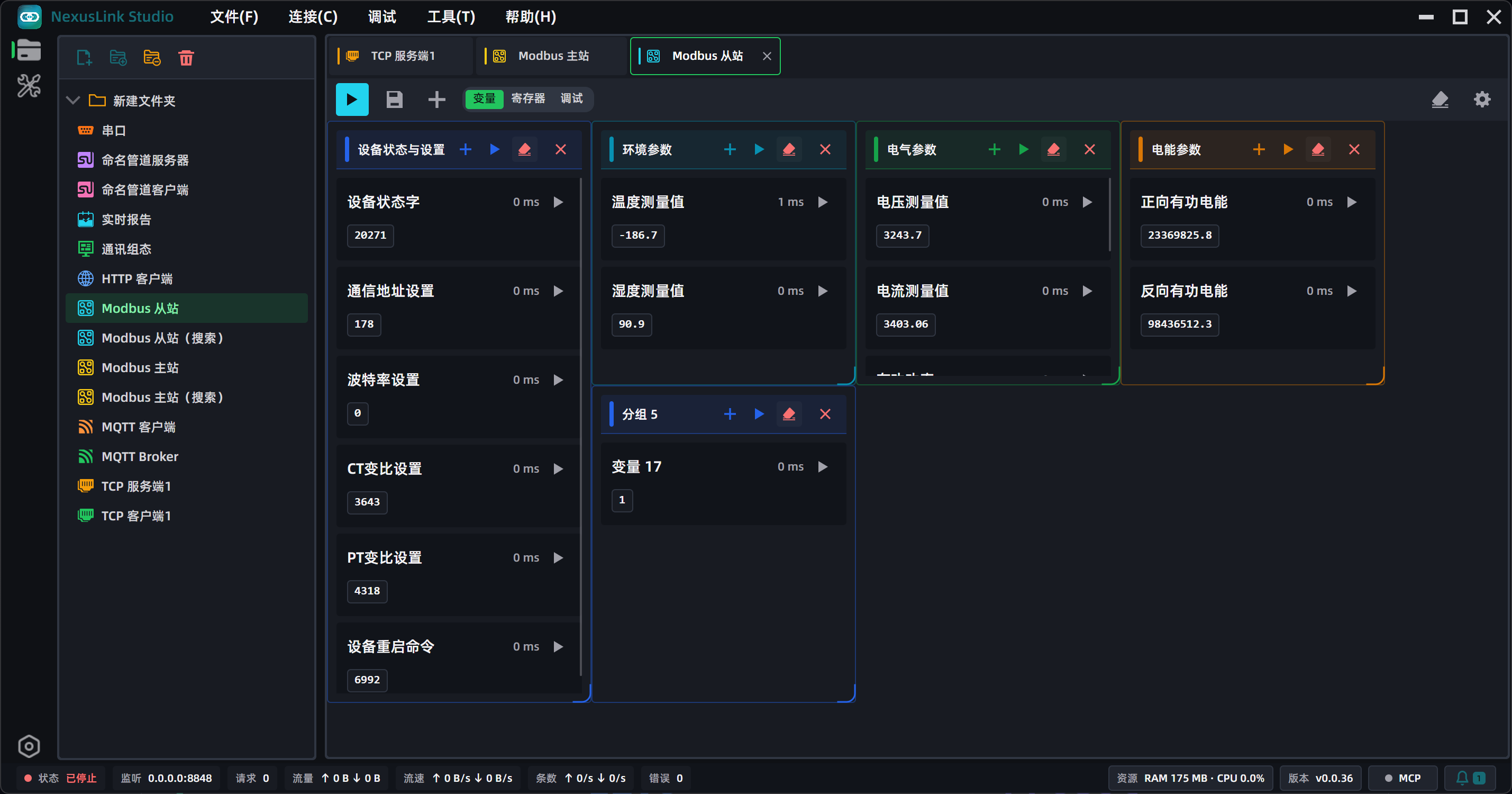Switch to the 变量 view toggle

(x=484, y=98)
